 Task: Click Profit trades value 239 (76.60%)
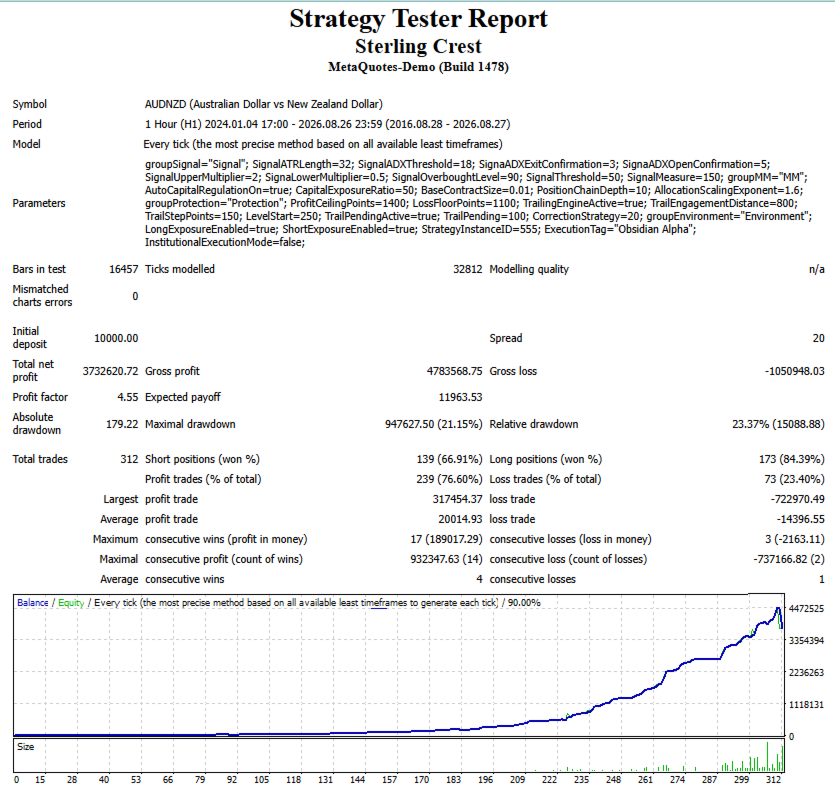point(449,479)
